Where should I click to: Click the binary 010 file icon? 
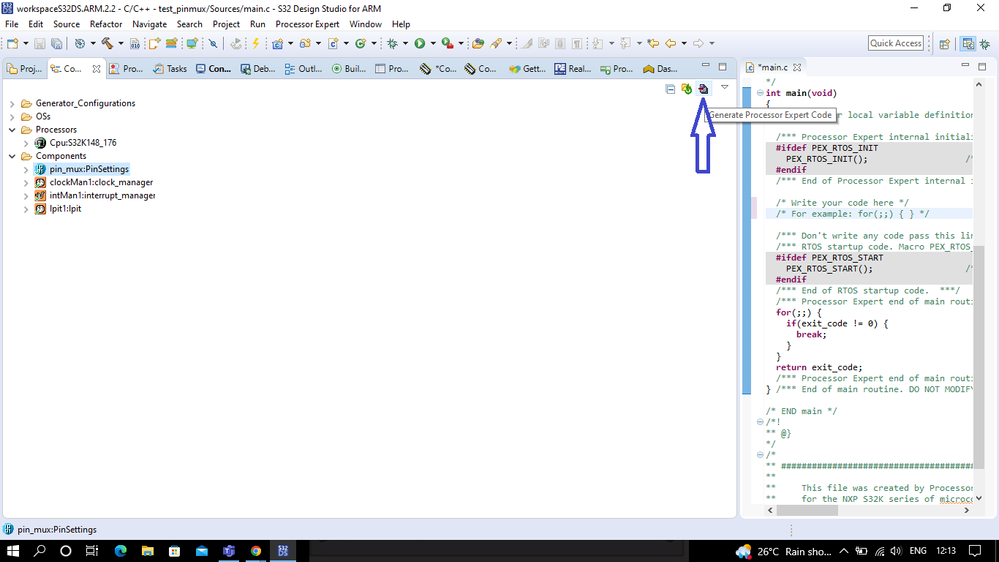coord(134,43)
